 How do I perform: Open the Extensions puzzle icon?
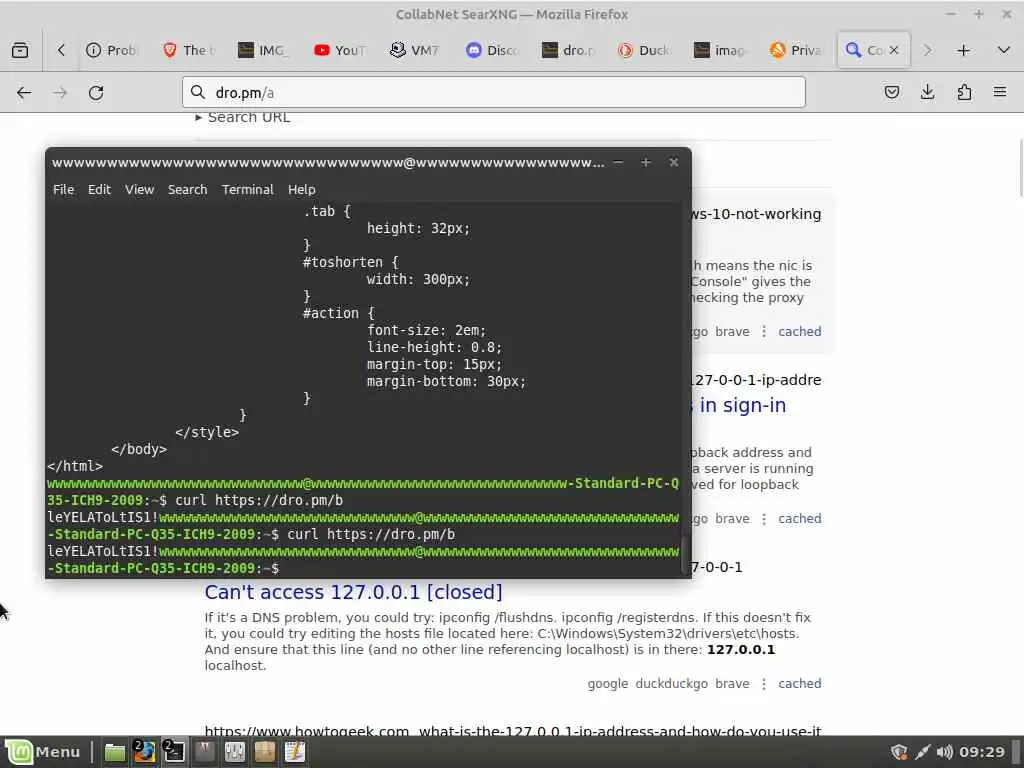pos(964,93)
